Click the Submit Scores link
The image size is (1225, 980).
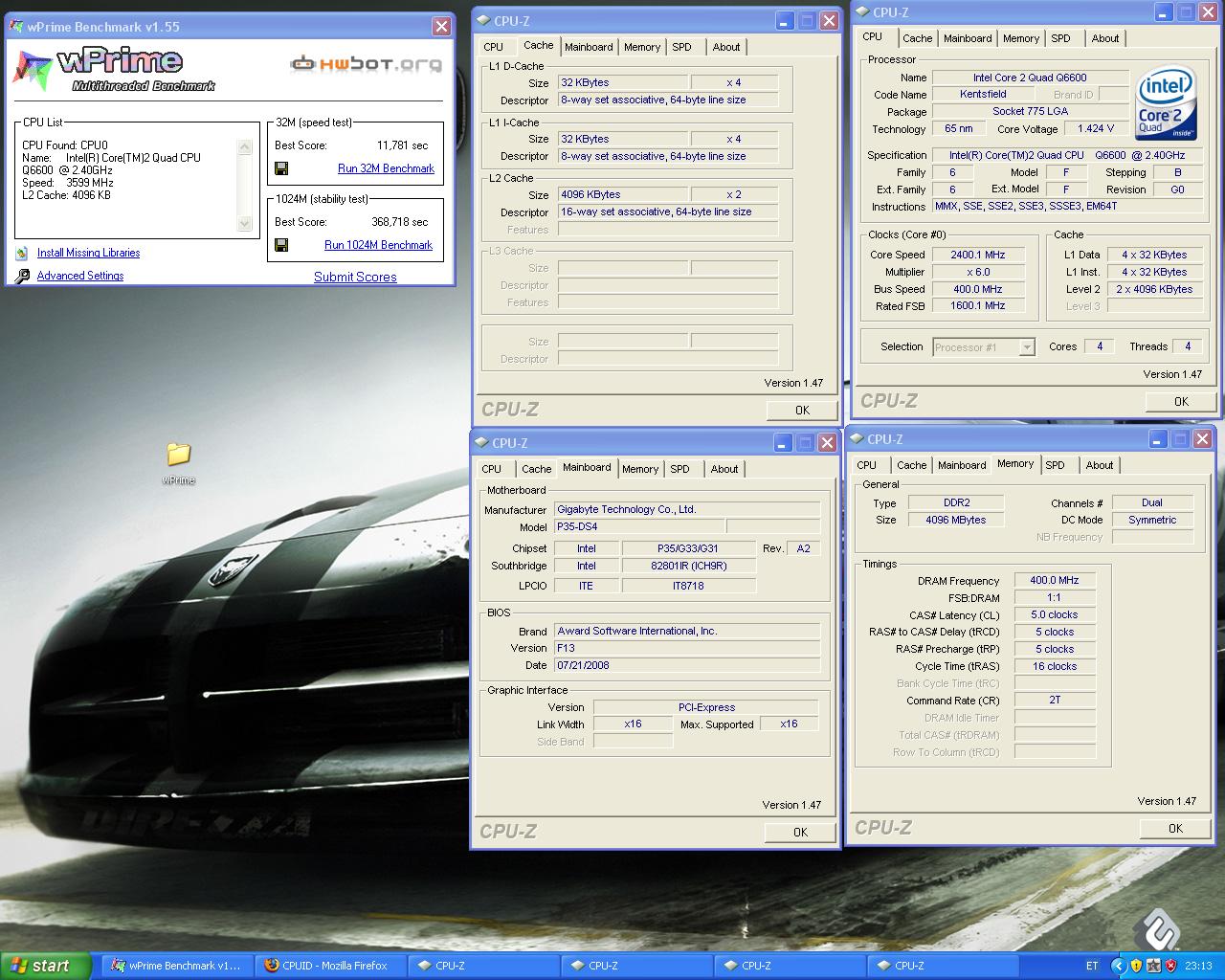tap(355, 277)
